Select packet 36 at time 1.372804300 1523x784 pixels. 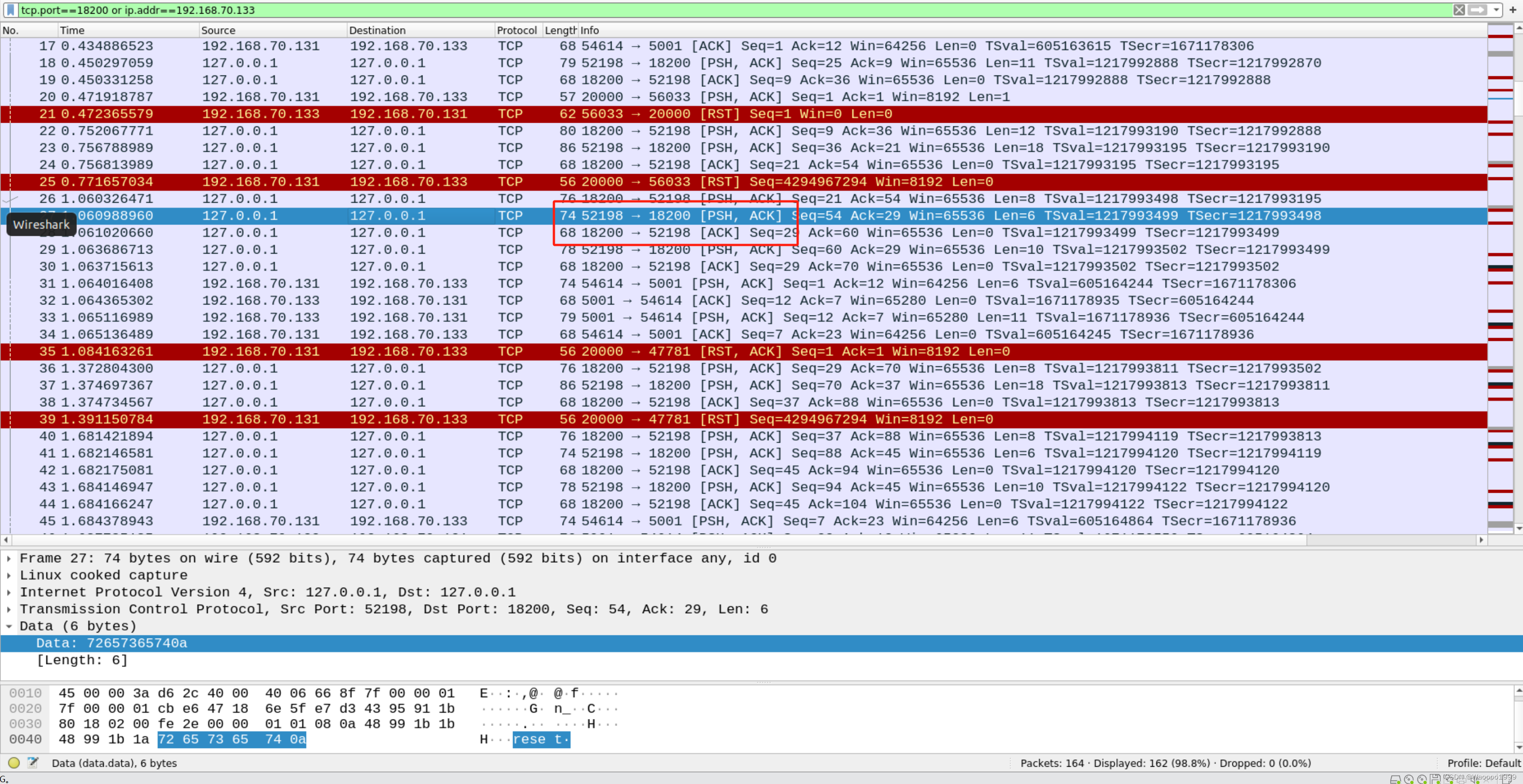[x=744, y=369]
